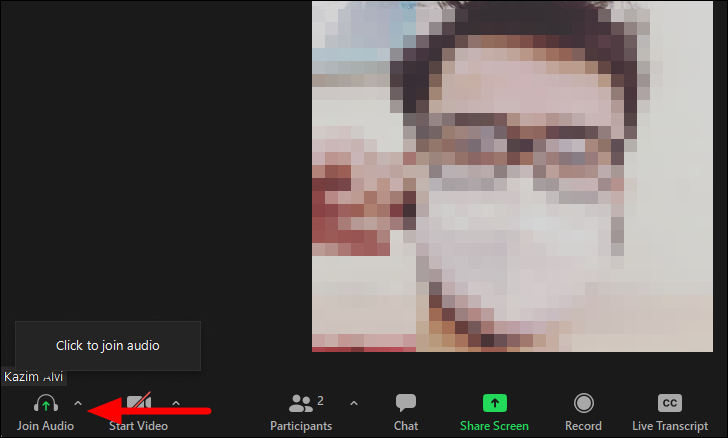Click the Share Screen label text
The width and height of the screenshot is (728, 438).
(494, 426)
